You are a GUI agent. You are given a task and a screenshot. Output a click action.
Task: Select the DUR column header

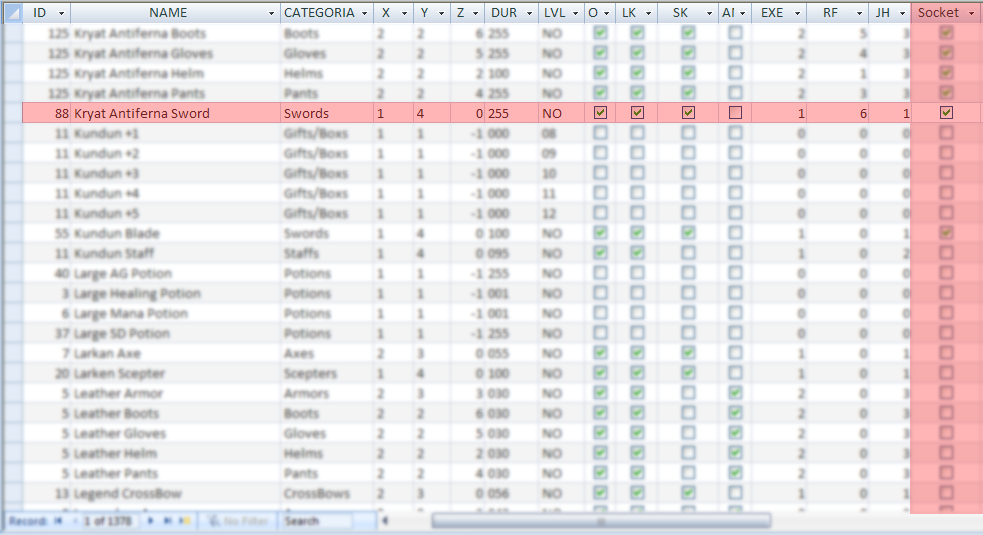tap(503, 13)
